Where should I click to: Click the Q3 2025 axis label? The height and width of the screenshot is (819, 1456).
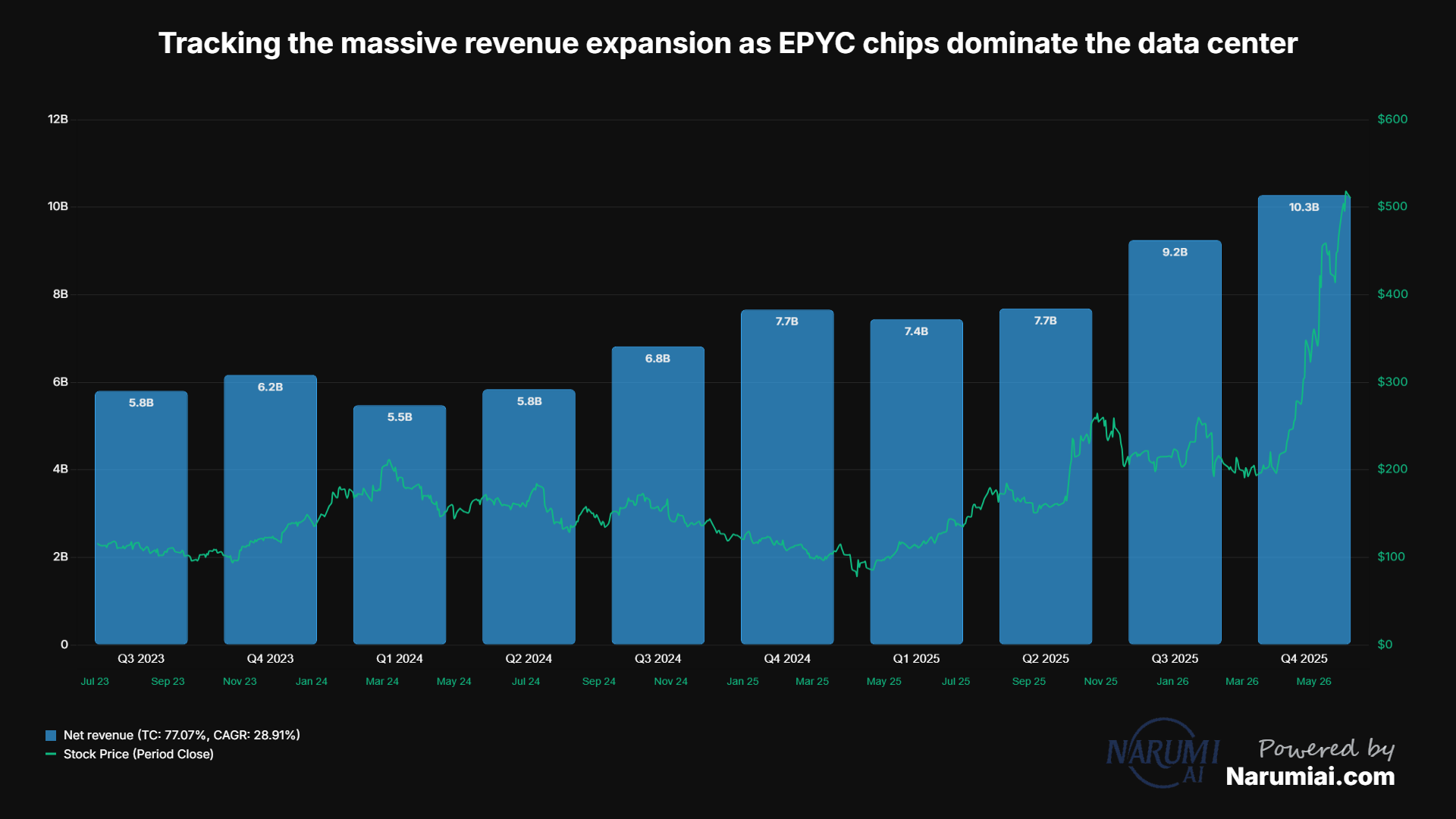click(x=1175, y=659)
